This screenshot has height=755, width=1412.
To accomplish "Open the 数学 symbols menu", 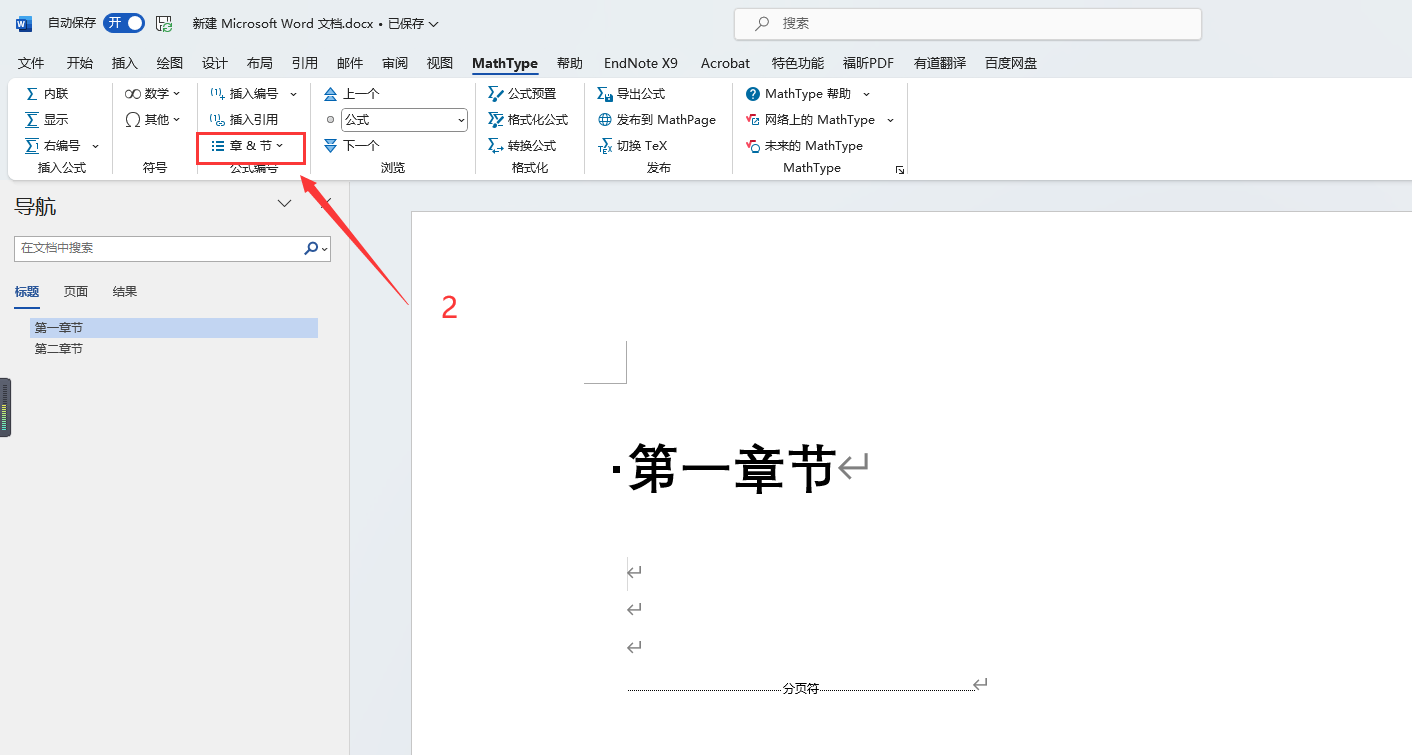I will click(x=153, y=93).
